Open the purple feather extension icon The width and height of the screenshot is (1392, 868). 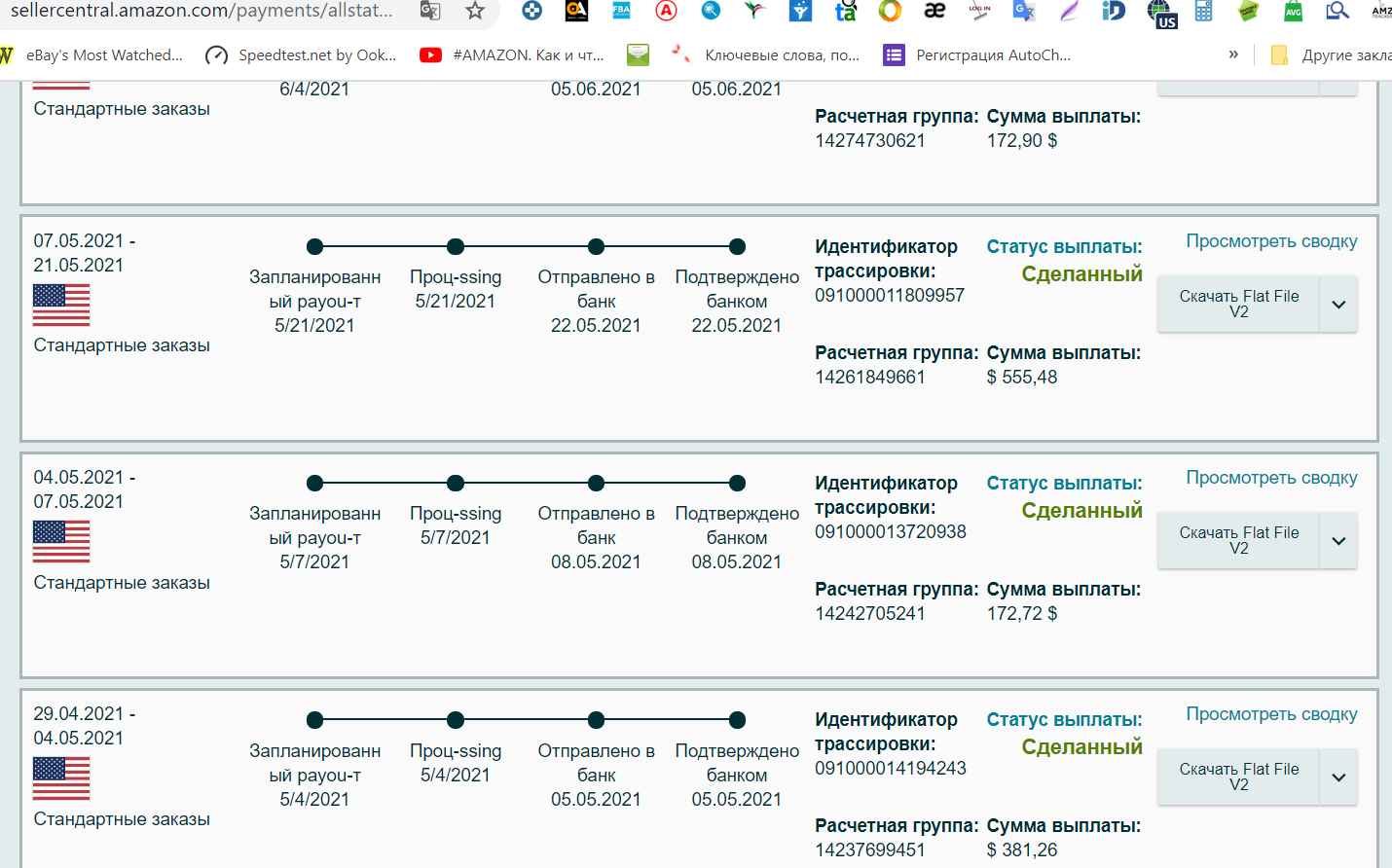click(1069, 11)
